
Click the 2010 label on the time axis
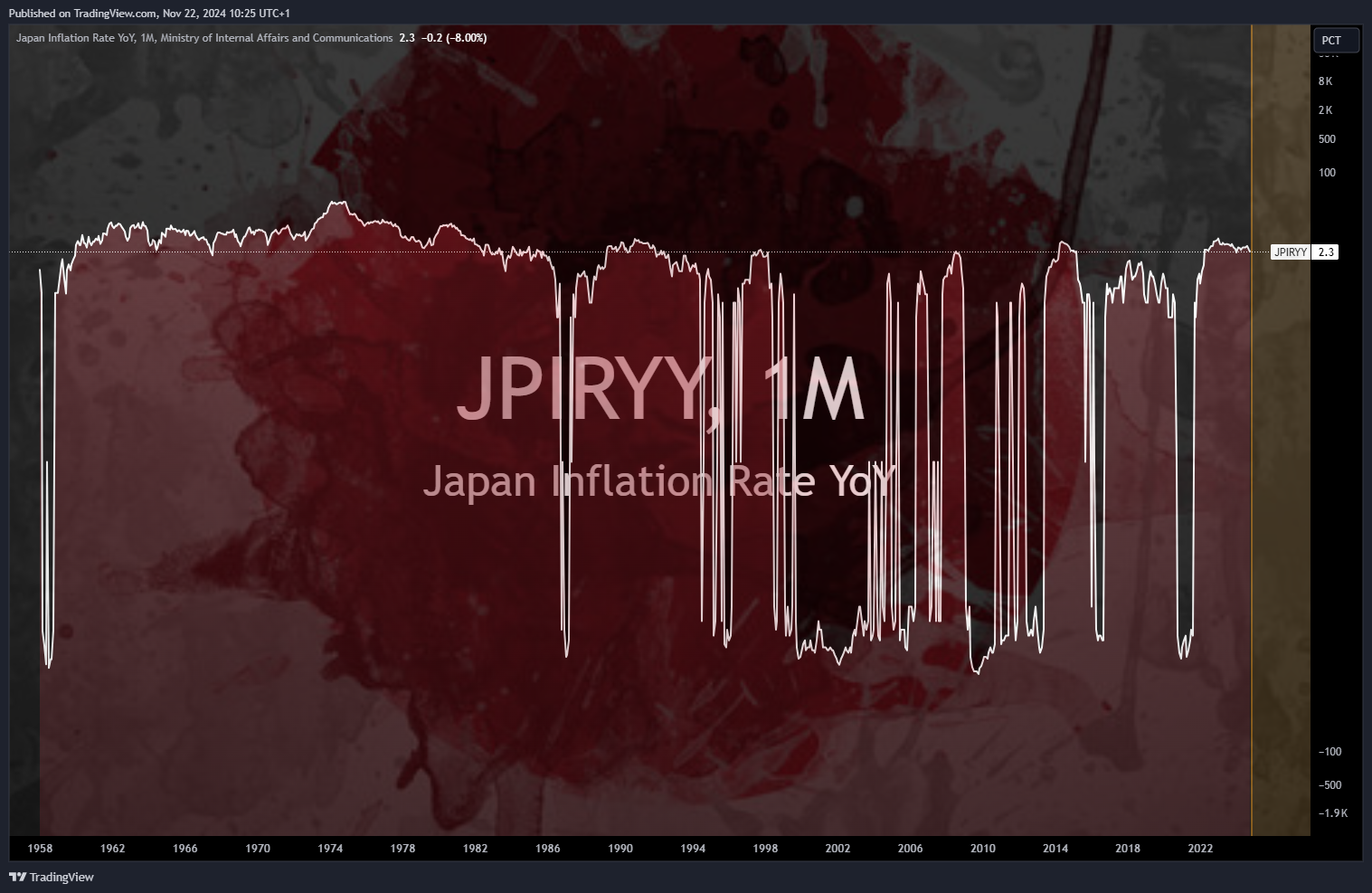[983, 849]
